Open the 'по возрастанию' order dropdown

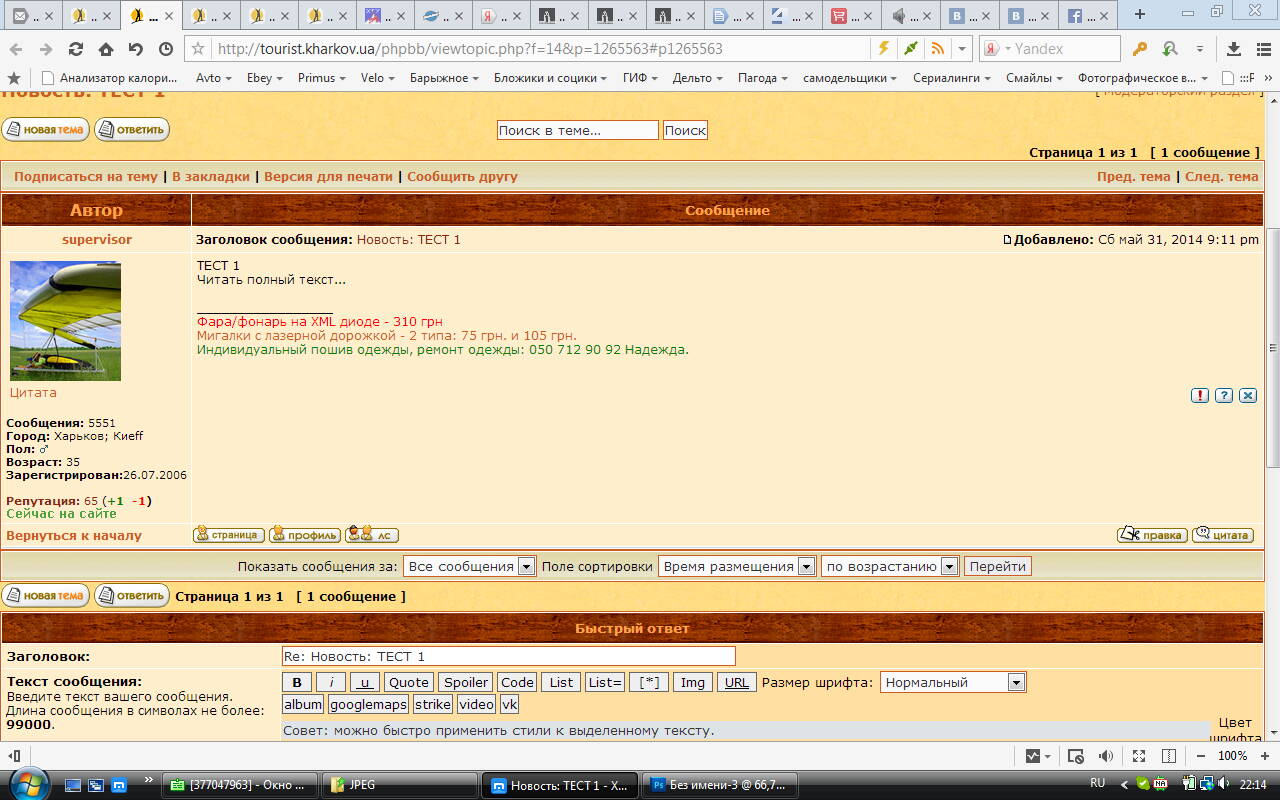(x=949, y=566)
